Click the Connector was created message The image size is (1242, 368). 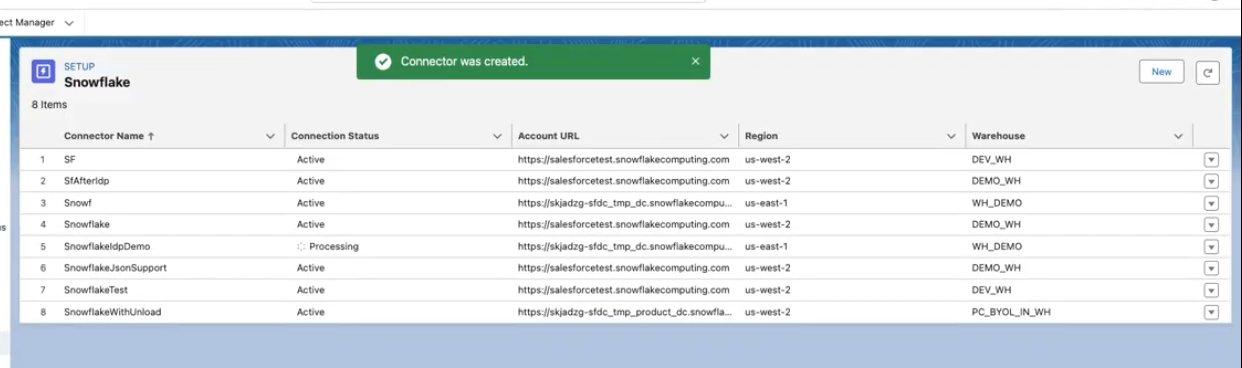click(x=464, y=62)
